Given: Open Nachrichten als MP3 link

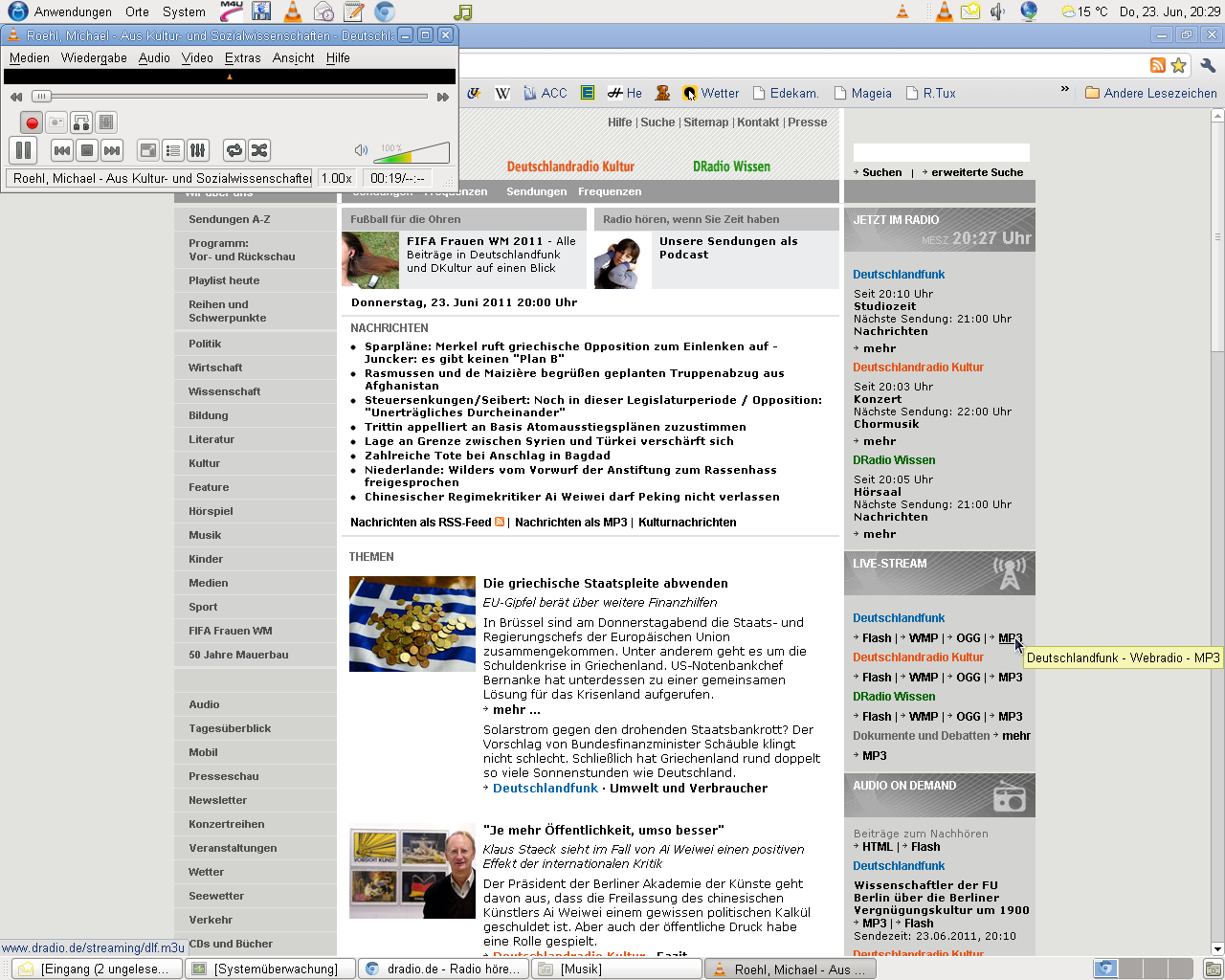Looking at the screenshot, I should click(x=571, y=523).
